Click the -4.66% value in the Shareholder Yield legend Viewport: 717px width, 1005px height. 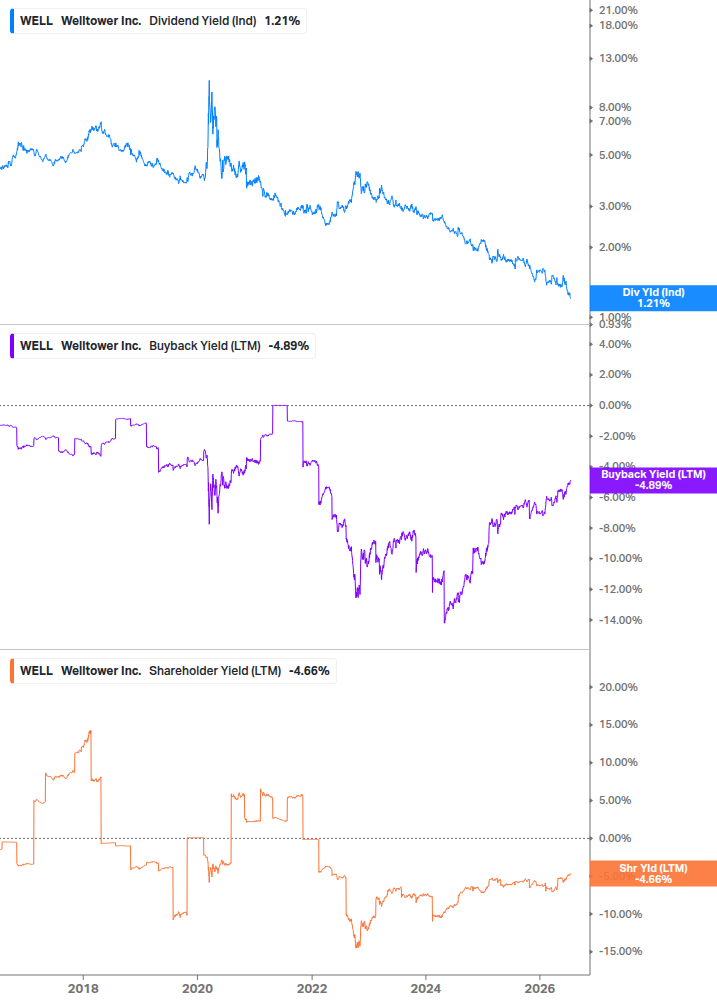click(x=309, y=671)
